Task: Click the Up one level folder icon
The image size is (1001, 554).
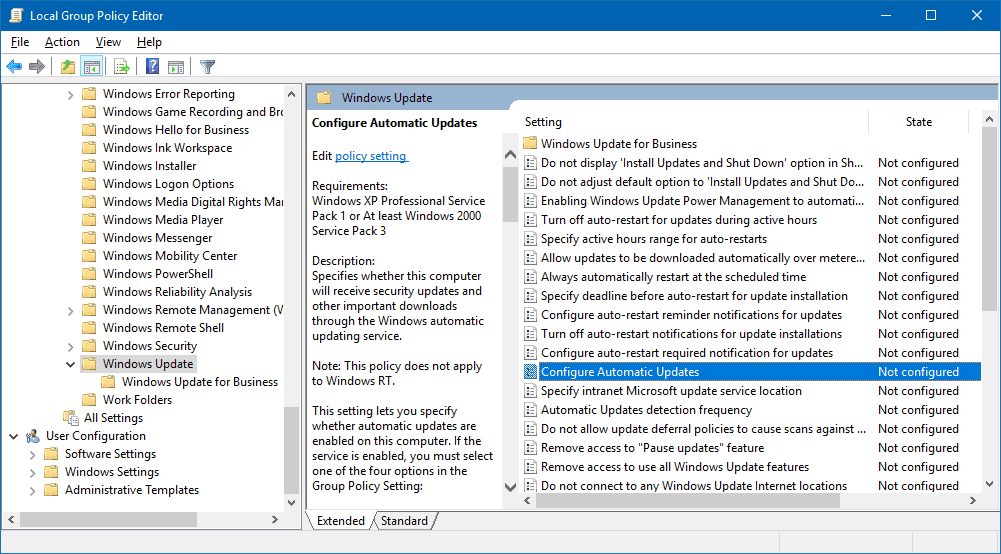Action: tap(68, 66)
